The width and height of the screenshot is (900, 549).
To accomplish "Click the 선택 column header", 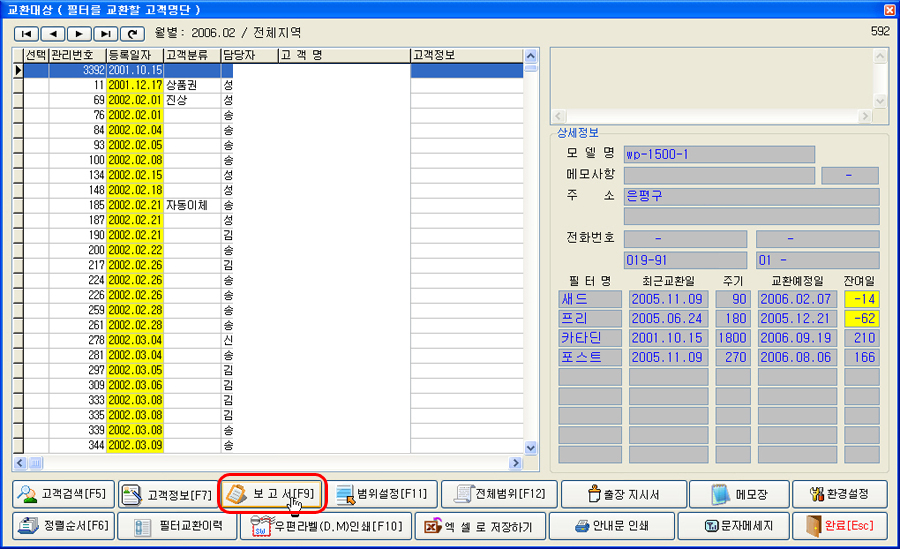I will pyautogui.click(x=36, y=55).
